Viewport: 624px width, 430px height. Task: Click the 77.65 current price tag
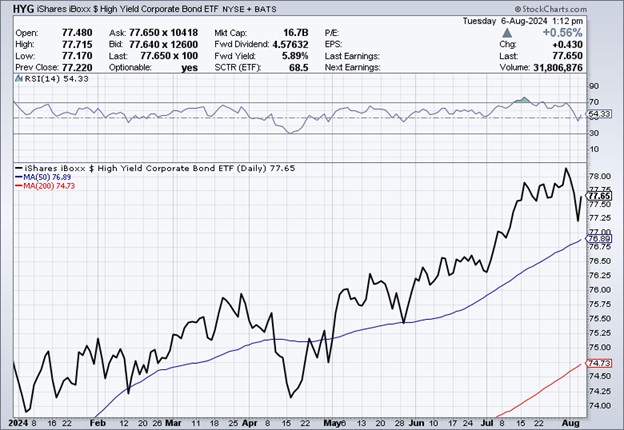coord(598,195)
